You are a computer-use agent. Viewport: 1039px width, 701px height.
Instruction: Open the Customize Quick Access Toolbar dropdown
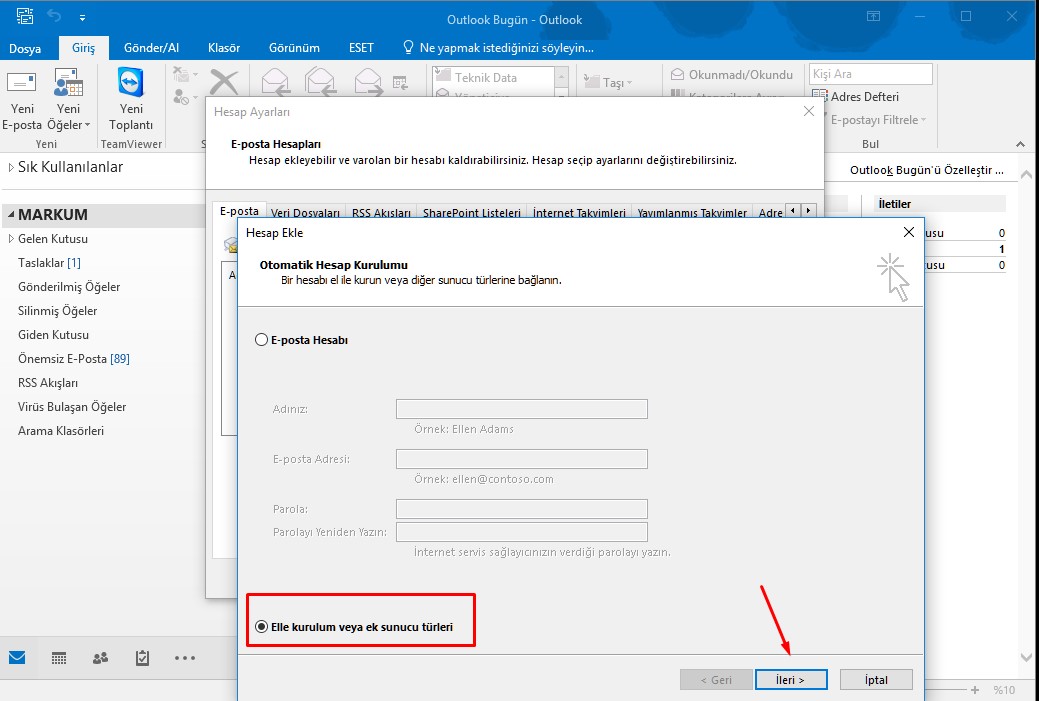click(x=82, y=17)
